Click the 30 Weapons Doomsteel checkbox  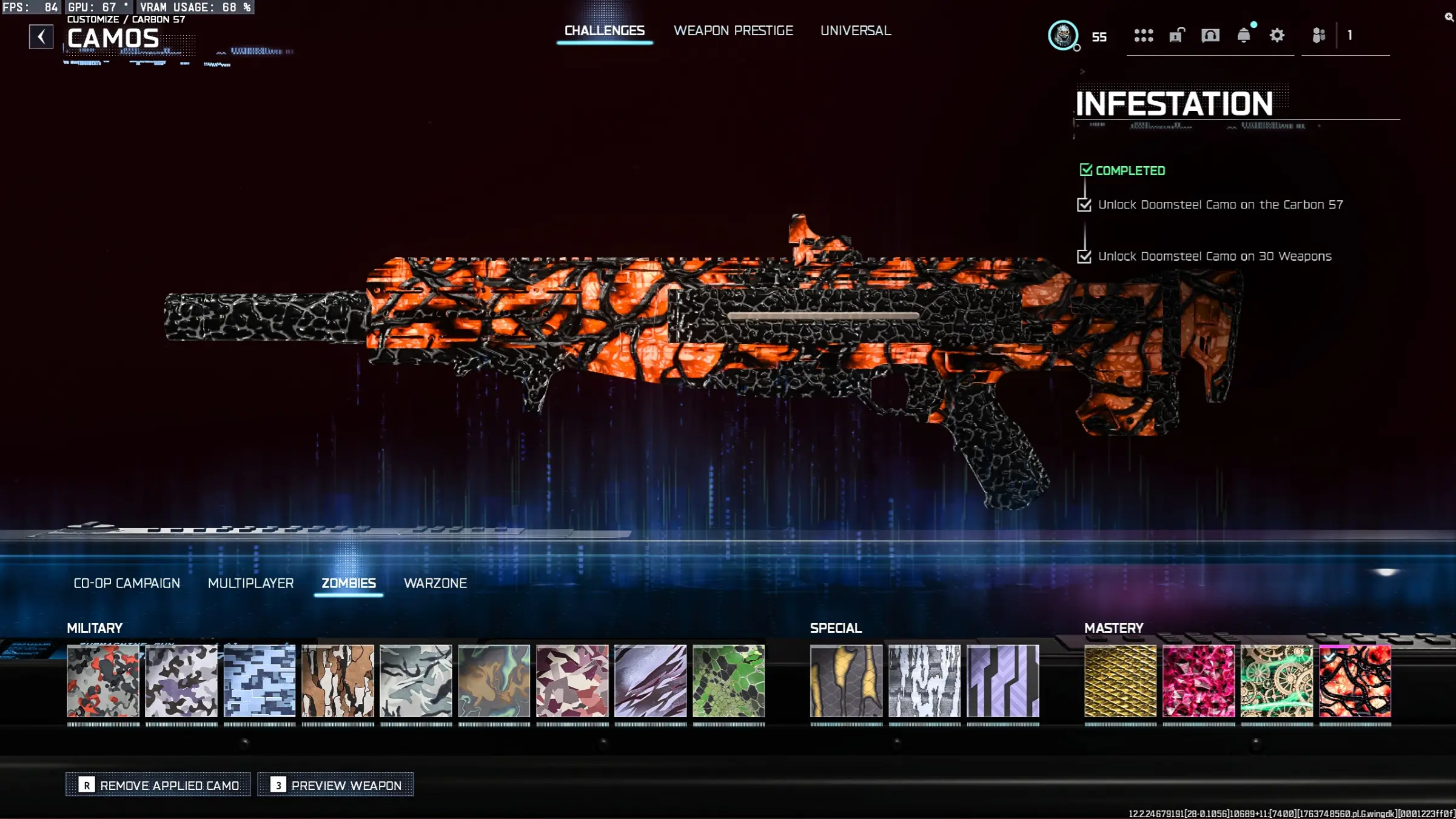1084,256
